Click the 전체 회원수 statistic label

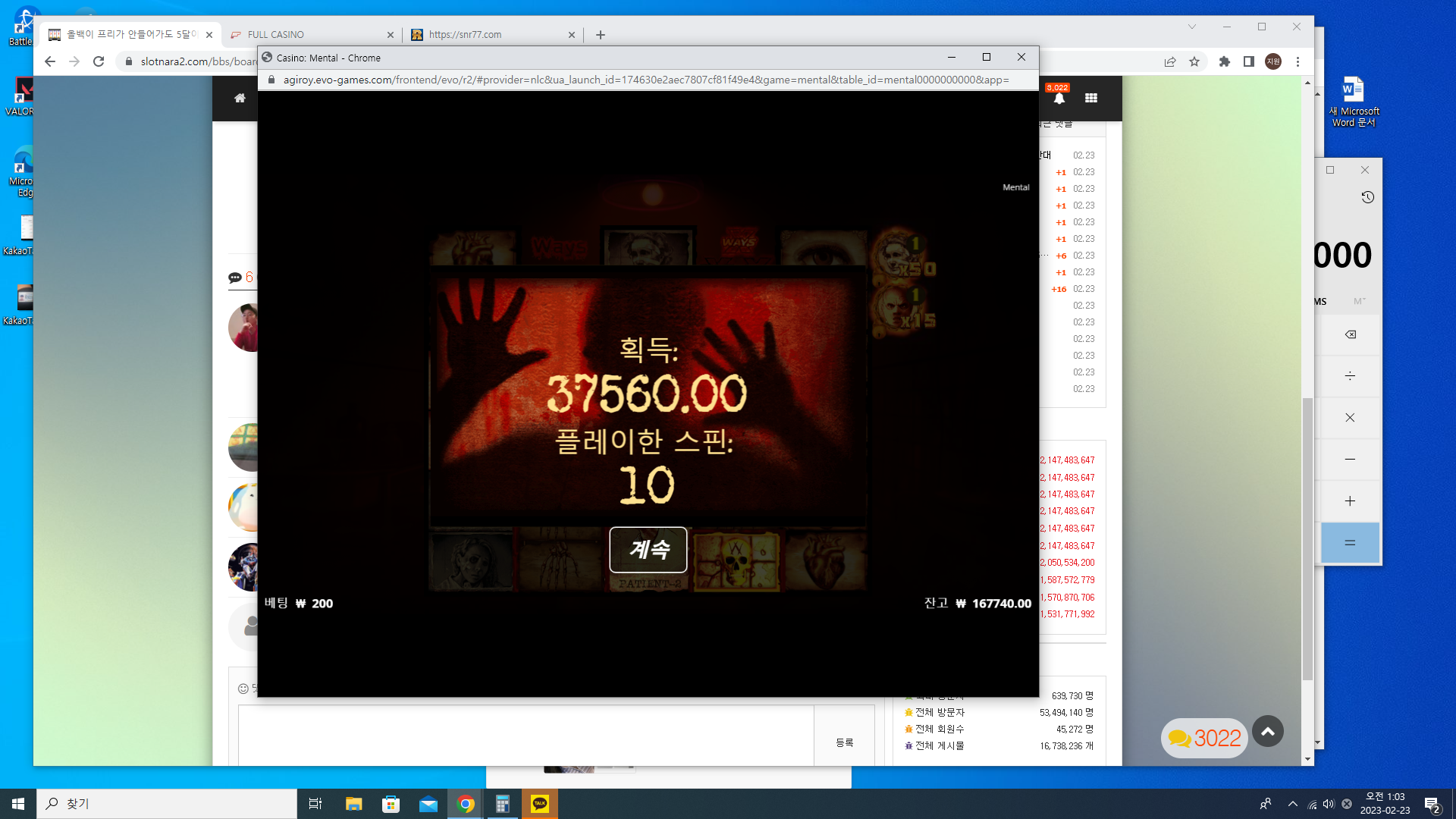coord(940,729)
